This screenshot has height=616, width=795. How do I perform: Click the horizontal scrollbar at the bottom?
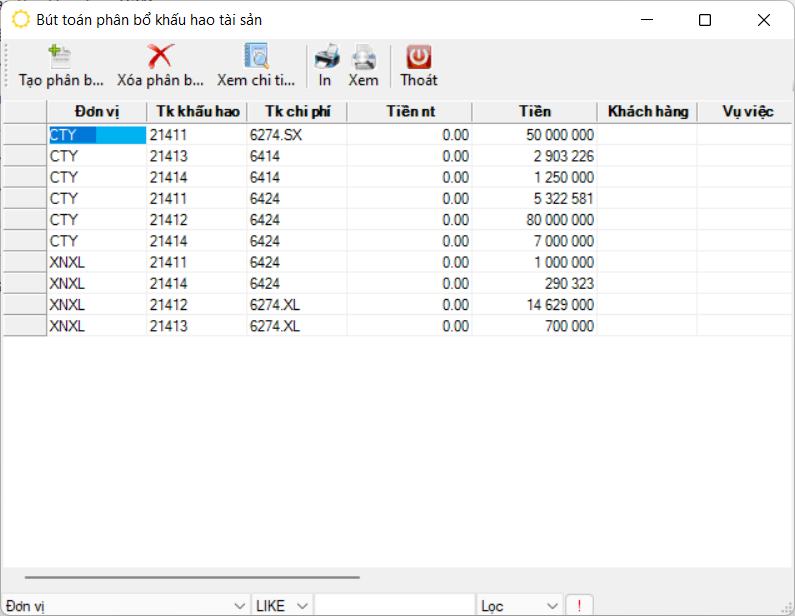(192, 577)
